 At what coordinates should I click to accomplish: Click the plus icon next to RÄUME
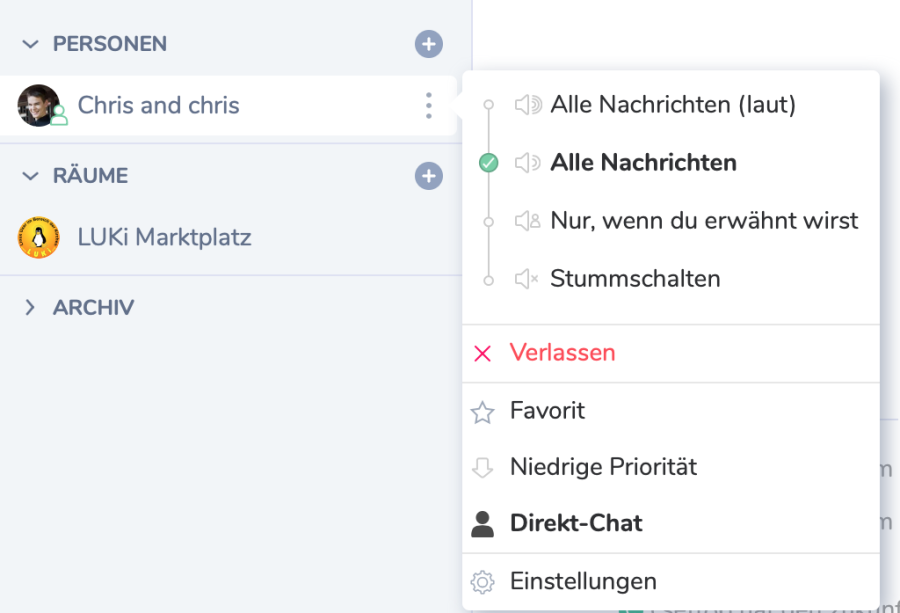[x=428, y=176]
